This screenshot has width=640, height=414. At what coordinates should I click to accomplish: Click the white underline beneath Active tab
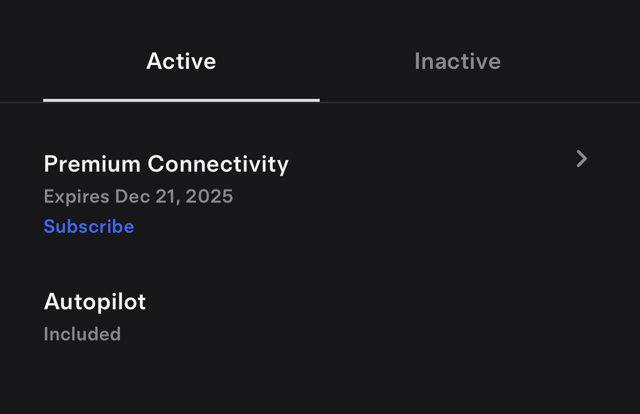tap(181, 100)
